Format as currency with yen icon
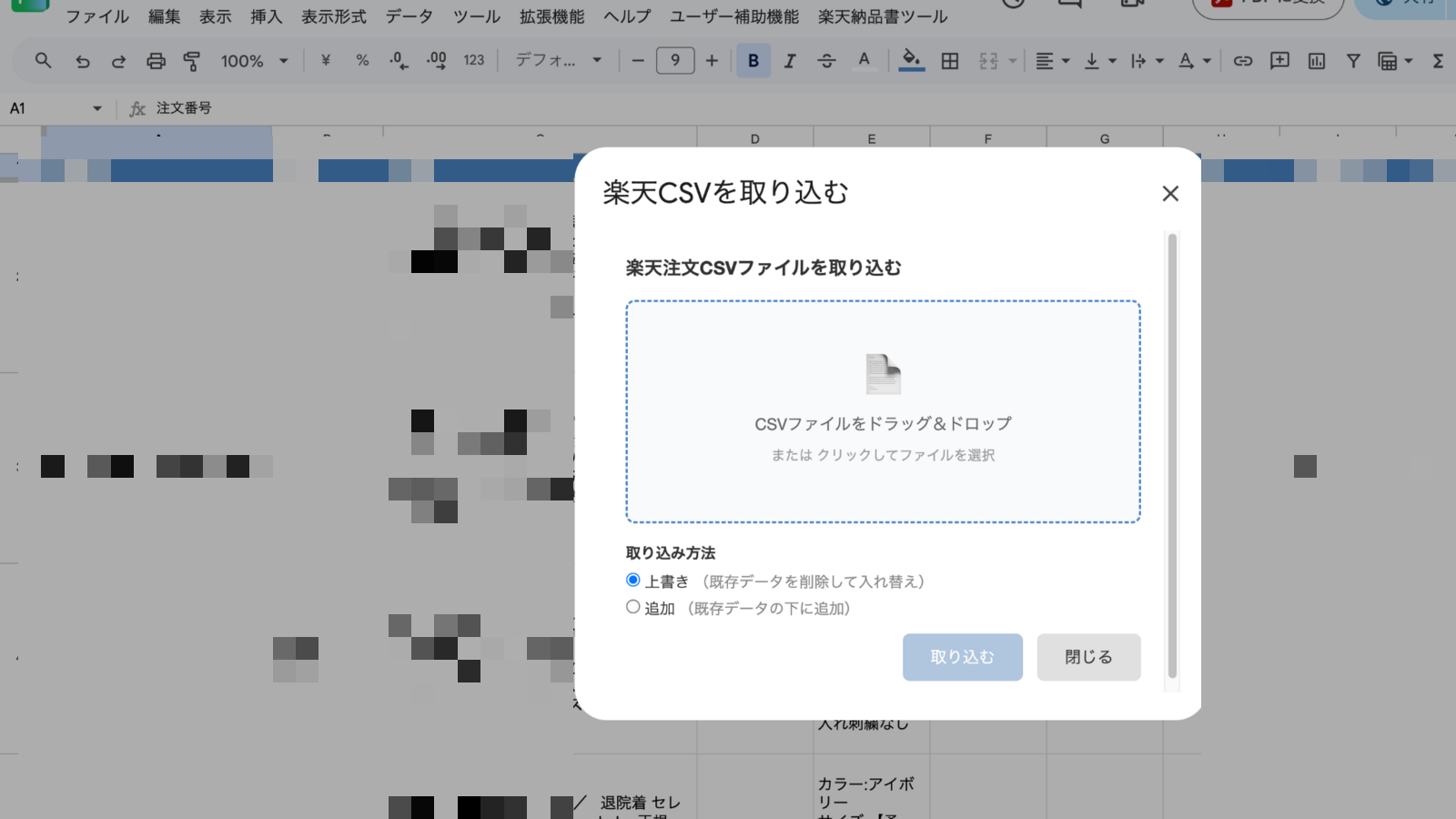The width and height of the screenshot is (1456, 819). pyautogui.click(x=326, y=61)
